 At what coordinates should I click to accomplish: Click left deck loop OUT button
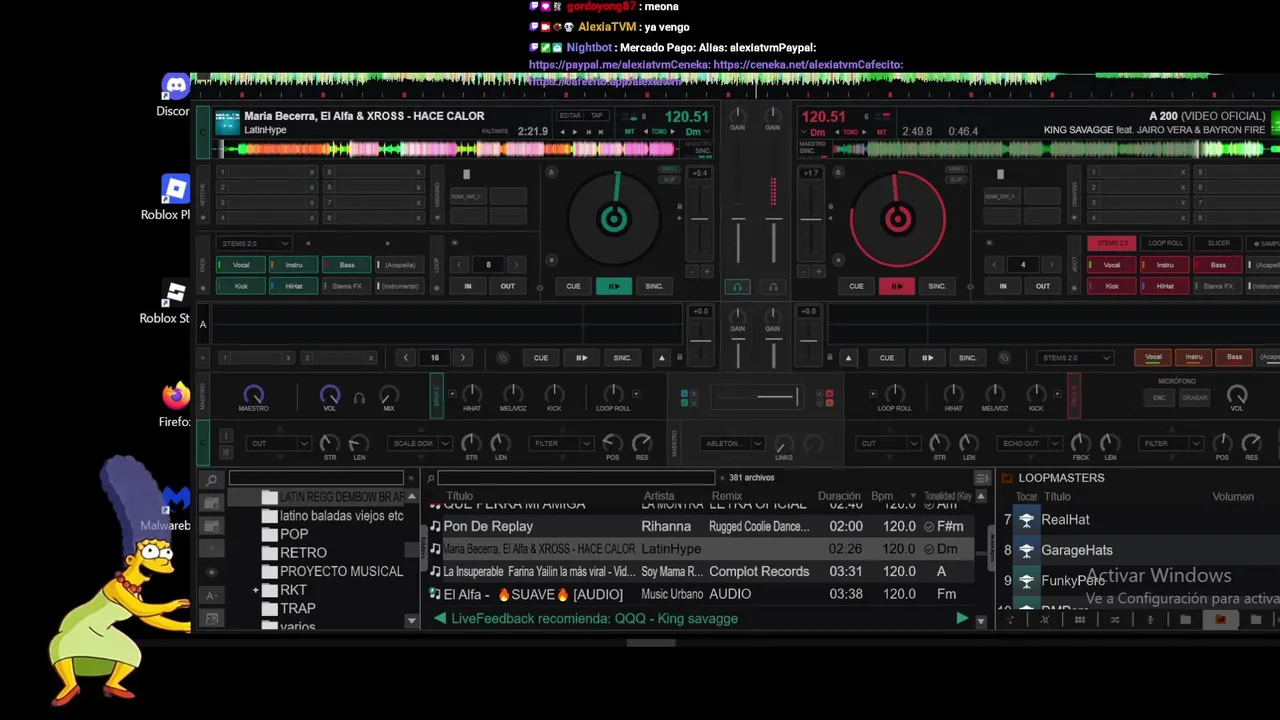click(508, 286)
